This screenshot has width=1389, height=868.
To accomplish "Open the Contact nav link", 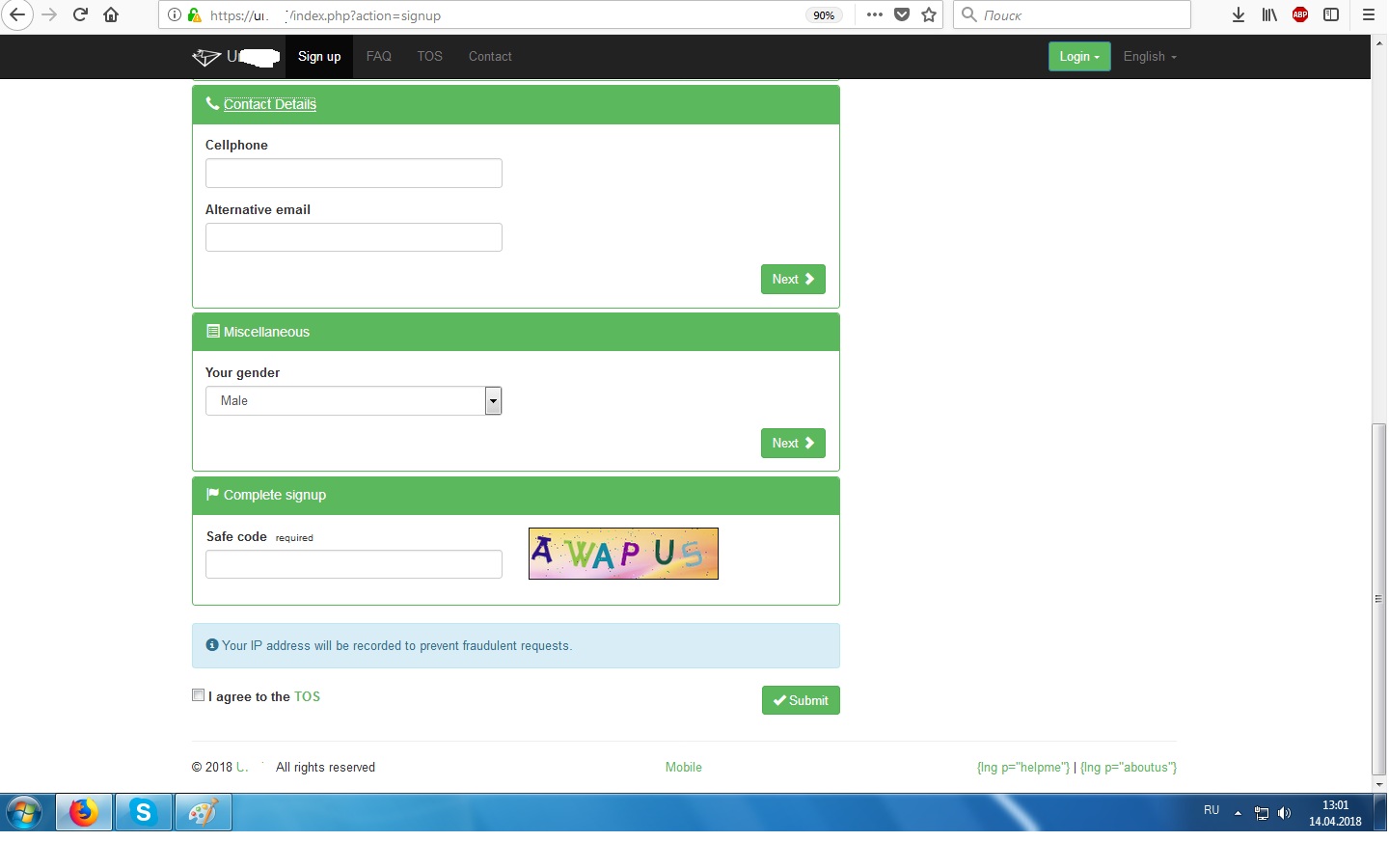I will [490, 57].
